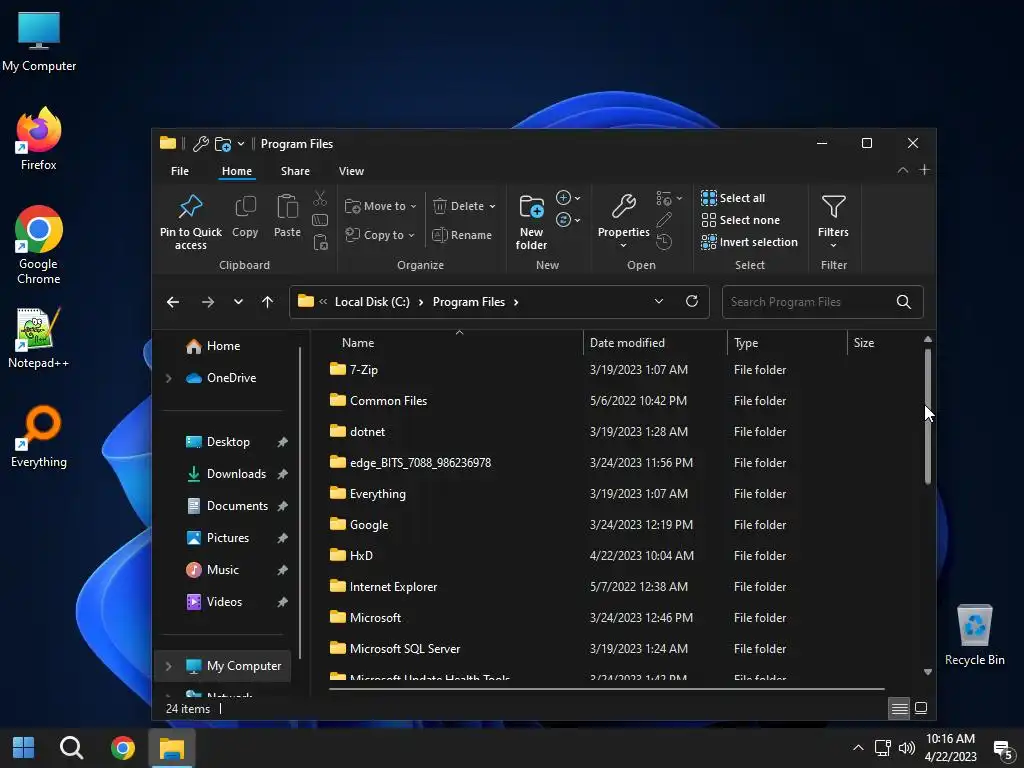Switch to large icons view in status bar
The image size is (1024, 768).
tap(921, 709)
